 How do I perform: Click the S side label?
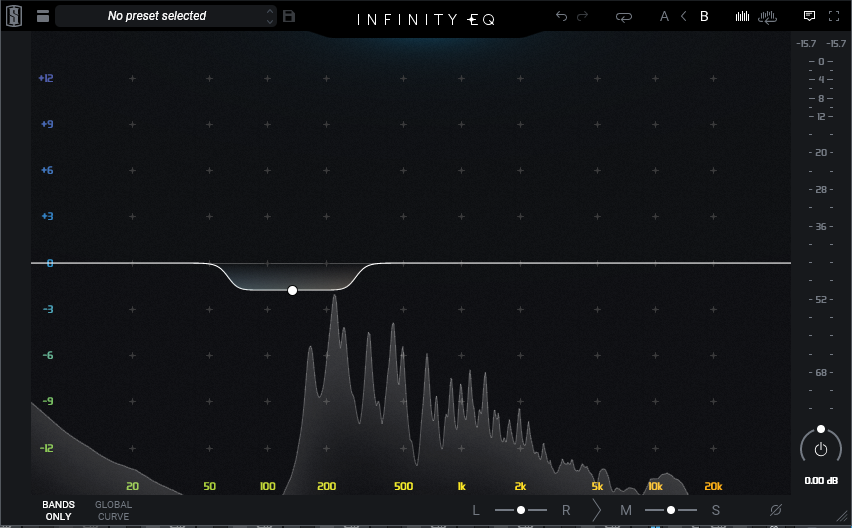716,511
